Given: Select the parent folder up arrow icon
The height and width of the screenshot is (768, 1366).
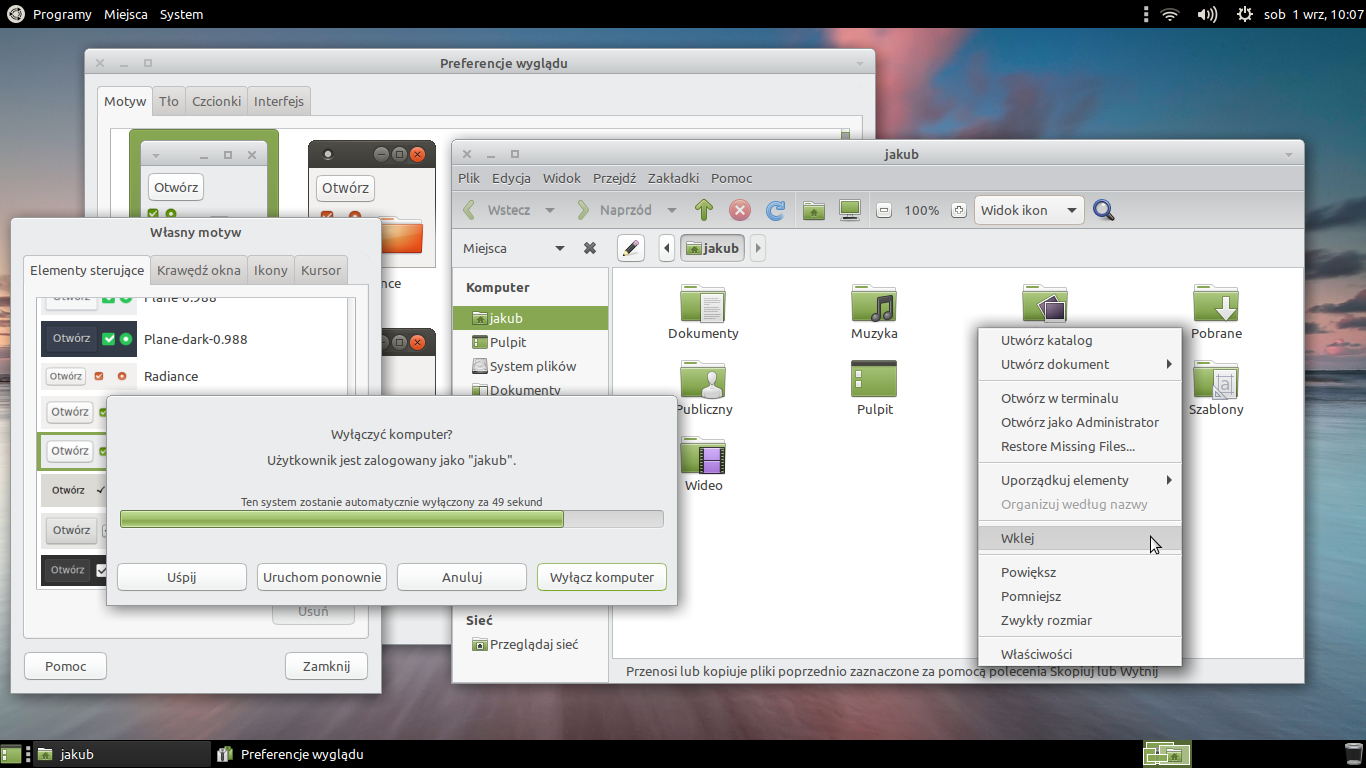Looking at the screenshot, I should 703,210.
